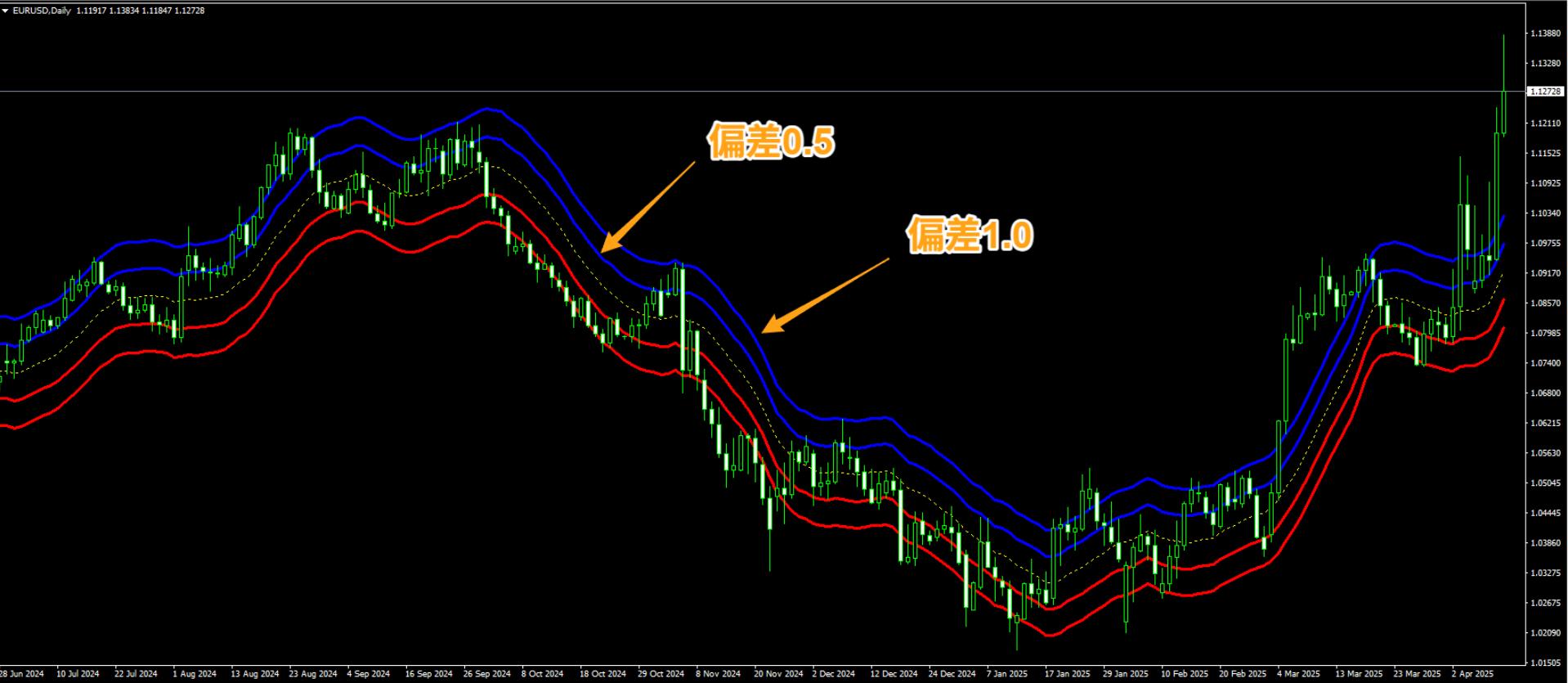Click the 1.08570 price axis label

pyautogui.click(x=1544, y=303)
